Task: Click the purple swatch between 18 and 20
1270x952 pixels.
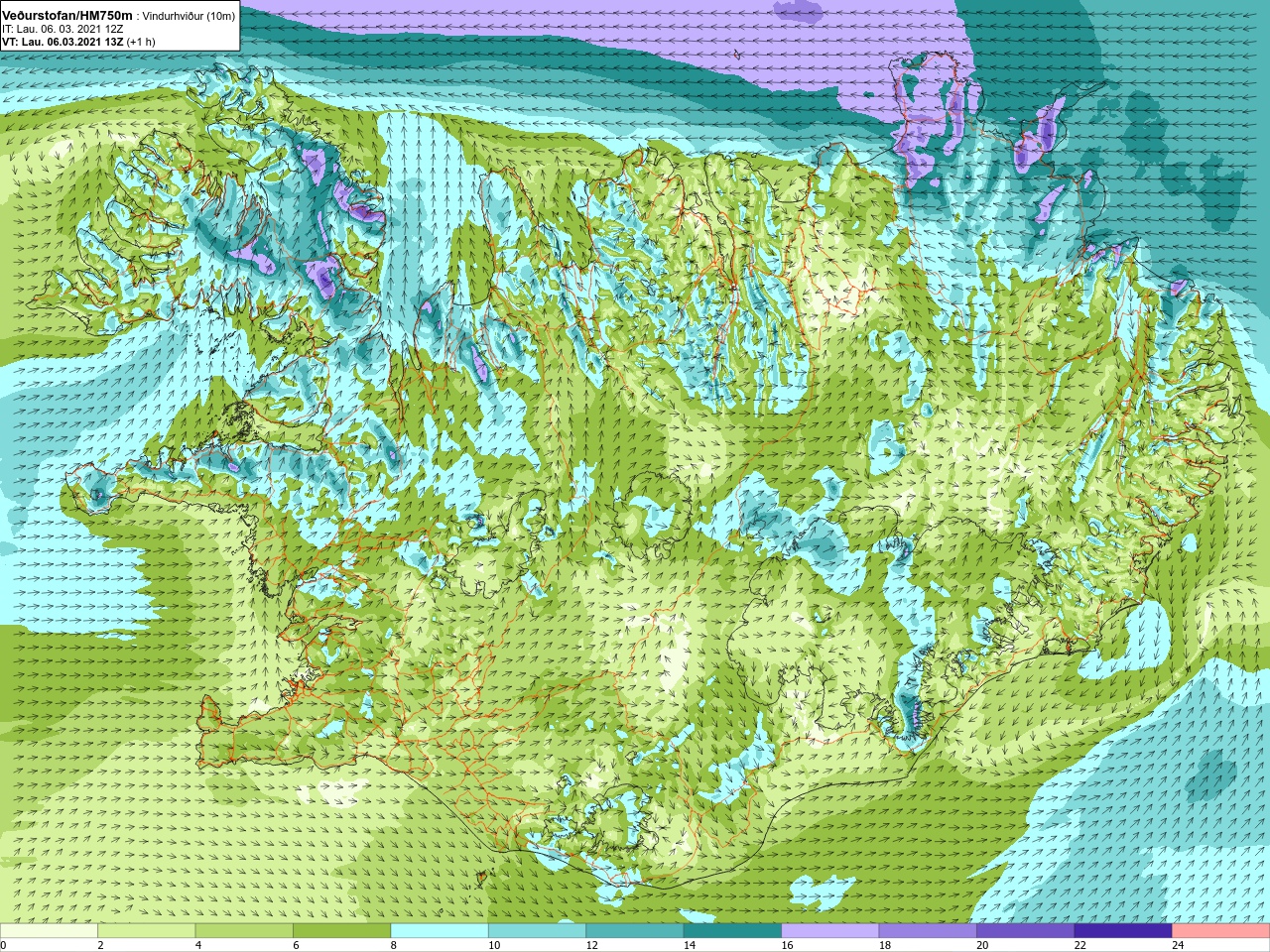Action: [x=929, y=931]
